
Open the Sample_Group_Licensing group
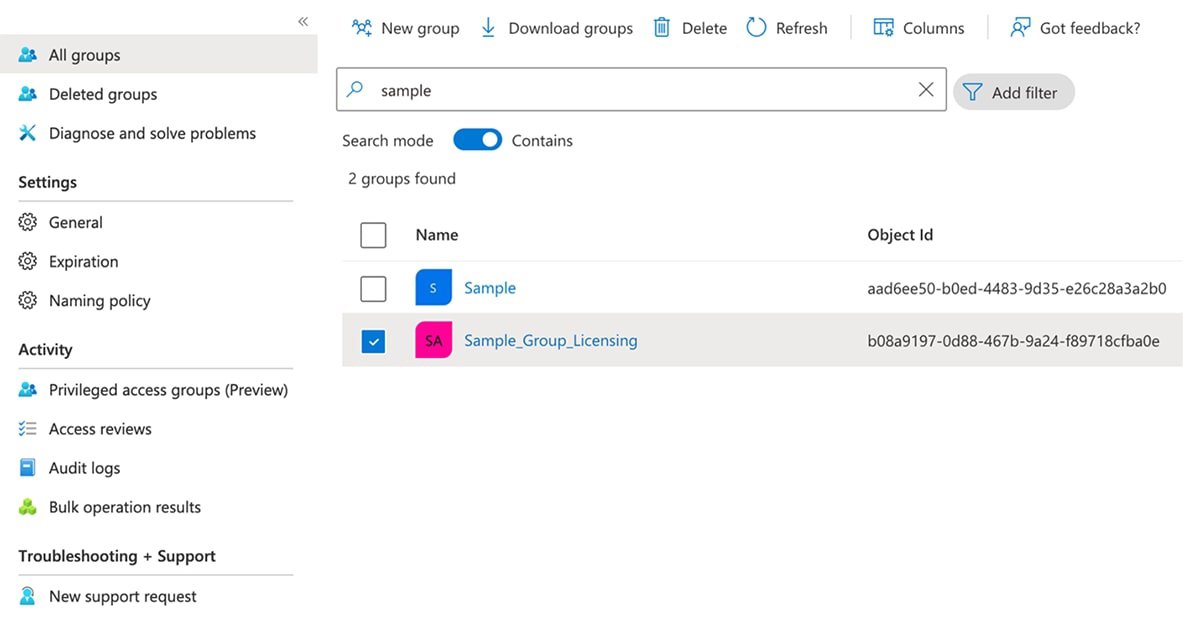(x=550, y=340)
